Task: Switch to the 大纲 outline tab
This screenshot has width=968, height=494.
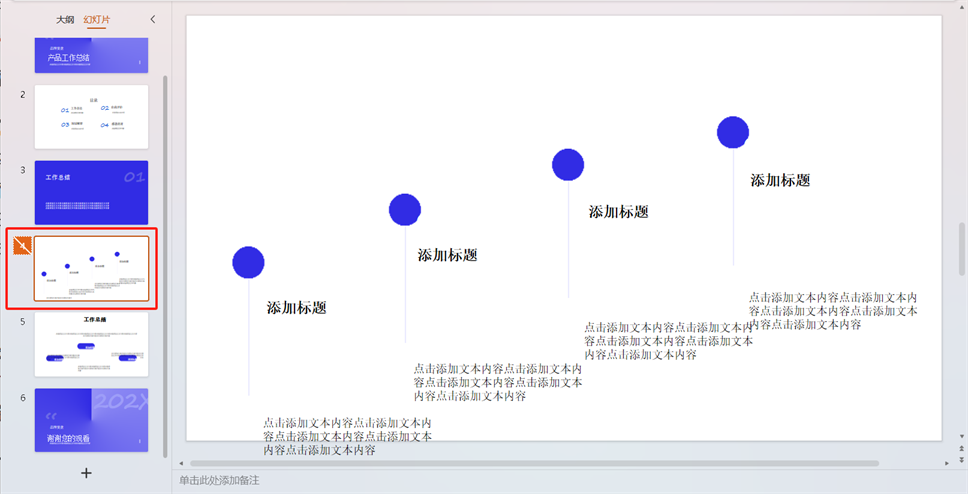Action: coord(65,19)
